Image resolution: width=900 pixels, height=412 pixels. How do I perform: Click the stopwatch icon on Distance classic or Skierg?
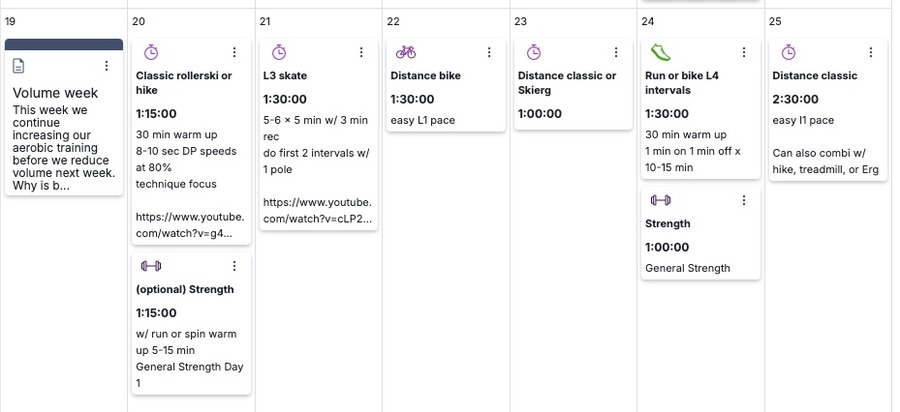pyautogui.click(x=534, y=52)
